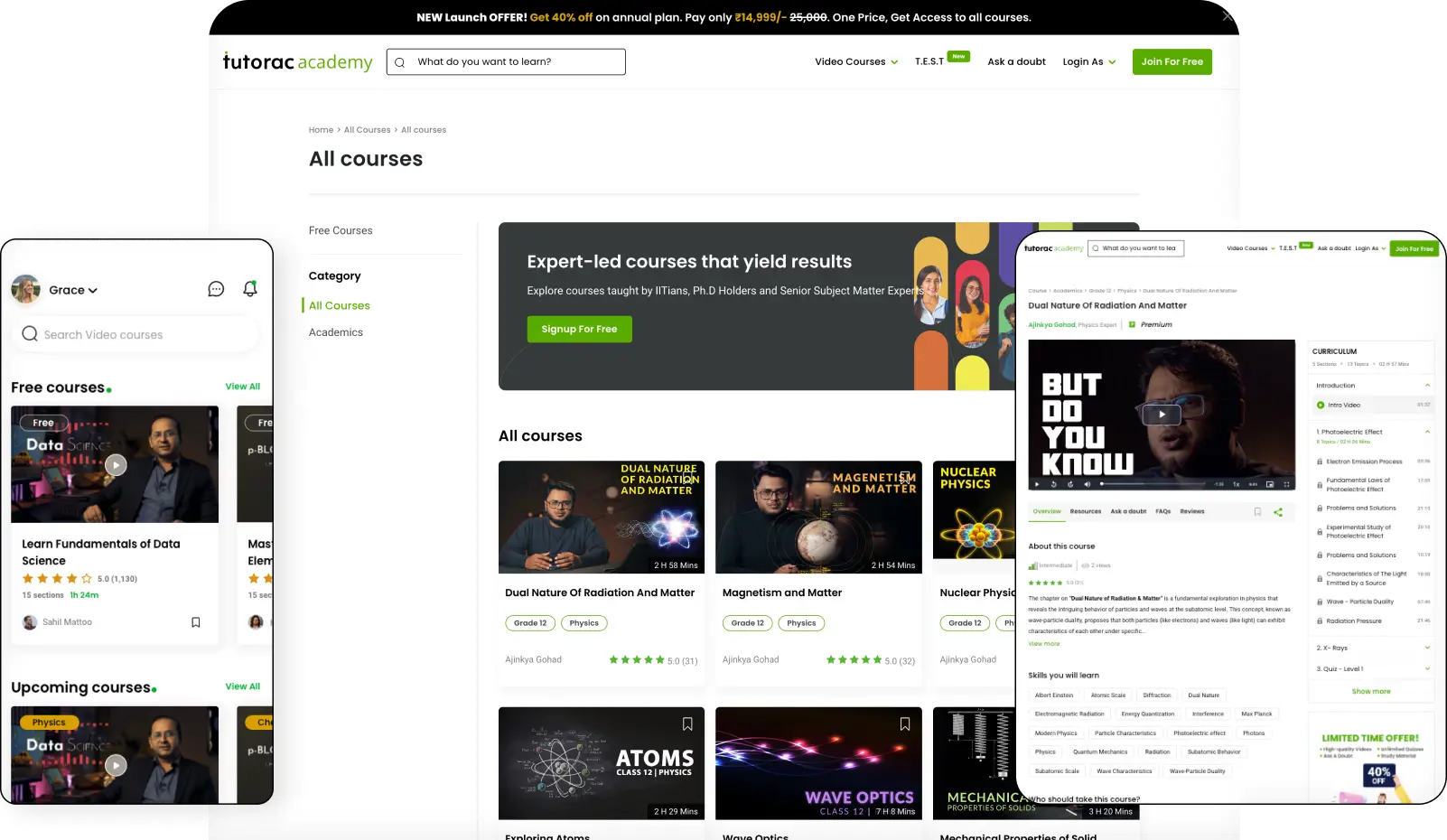Open Free Courses in the sidebar
The width and height of the screenshot is (1447, 840).
pyautogui.click(x=341, y=230)
